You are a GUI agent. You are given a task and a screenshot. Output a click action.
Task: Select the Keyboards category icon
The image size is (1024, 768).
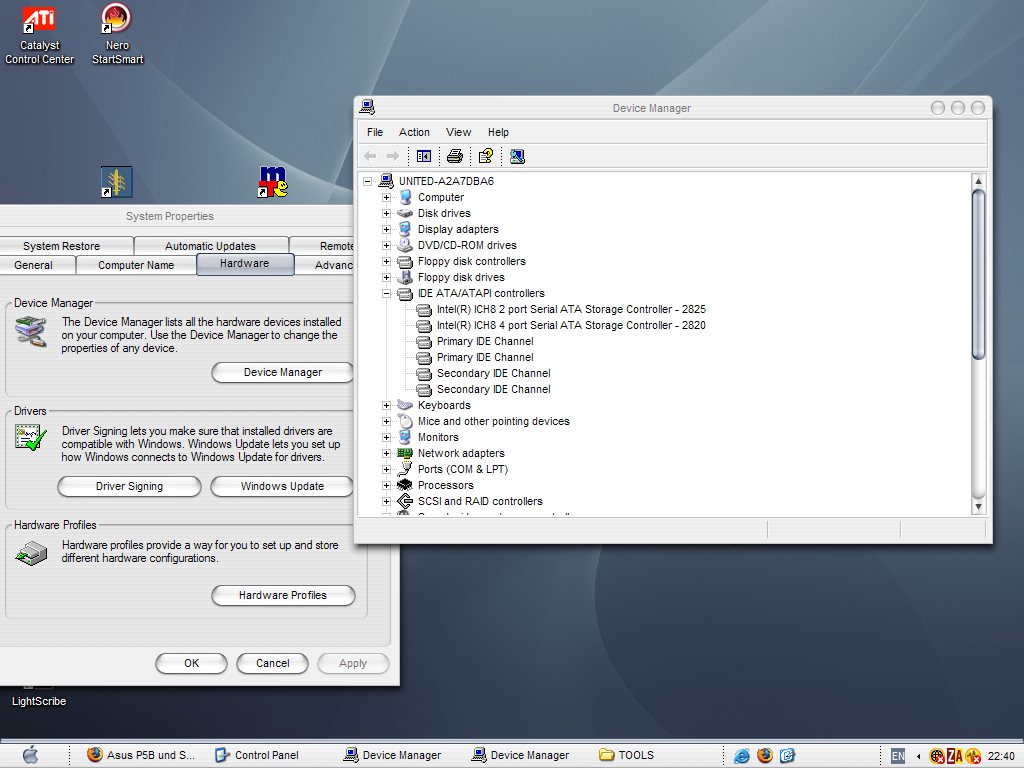(405, 405)
